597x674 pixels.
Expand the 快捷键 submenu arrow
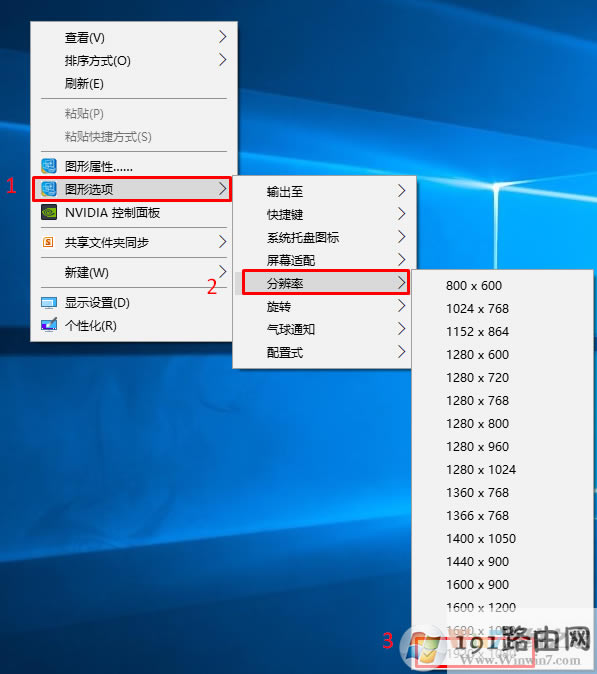(x=401, y=214)
